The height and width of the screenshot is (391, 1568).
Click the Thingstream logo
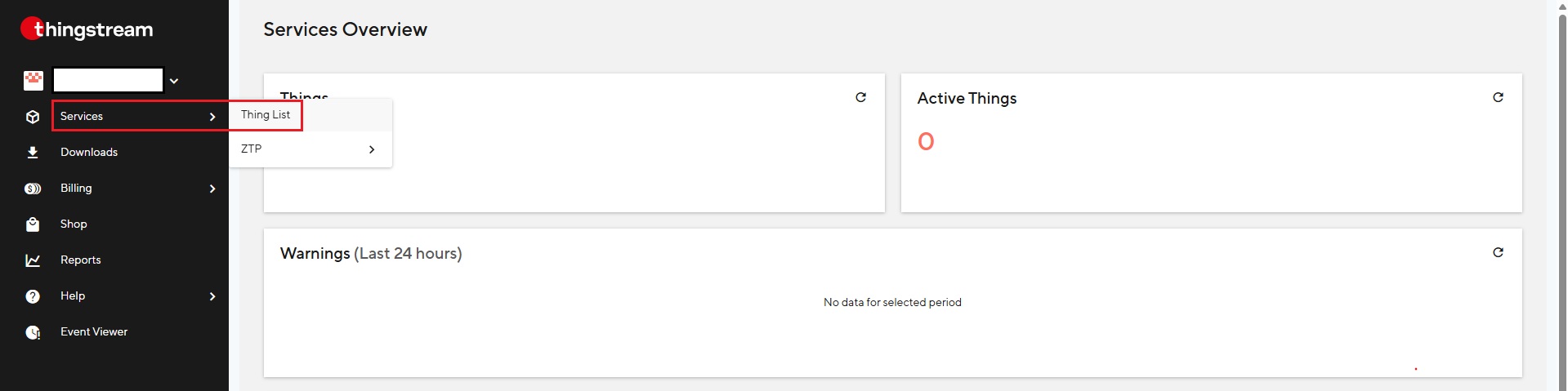point(87,30)
